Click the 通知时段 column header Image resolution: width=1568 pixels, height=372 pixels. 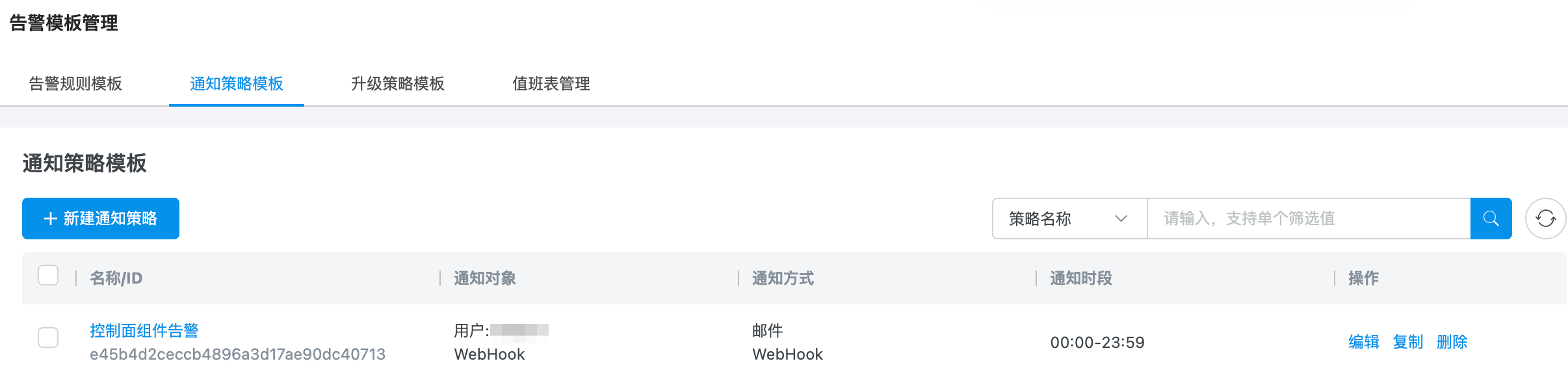pos(1082,278)
